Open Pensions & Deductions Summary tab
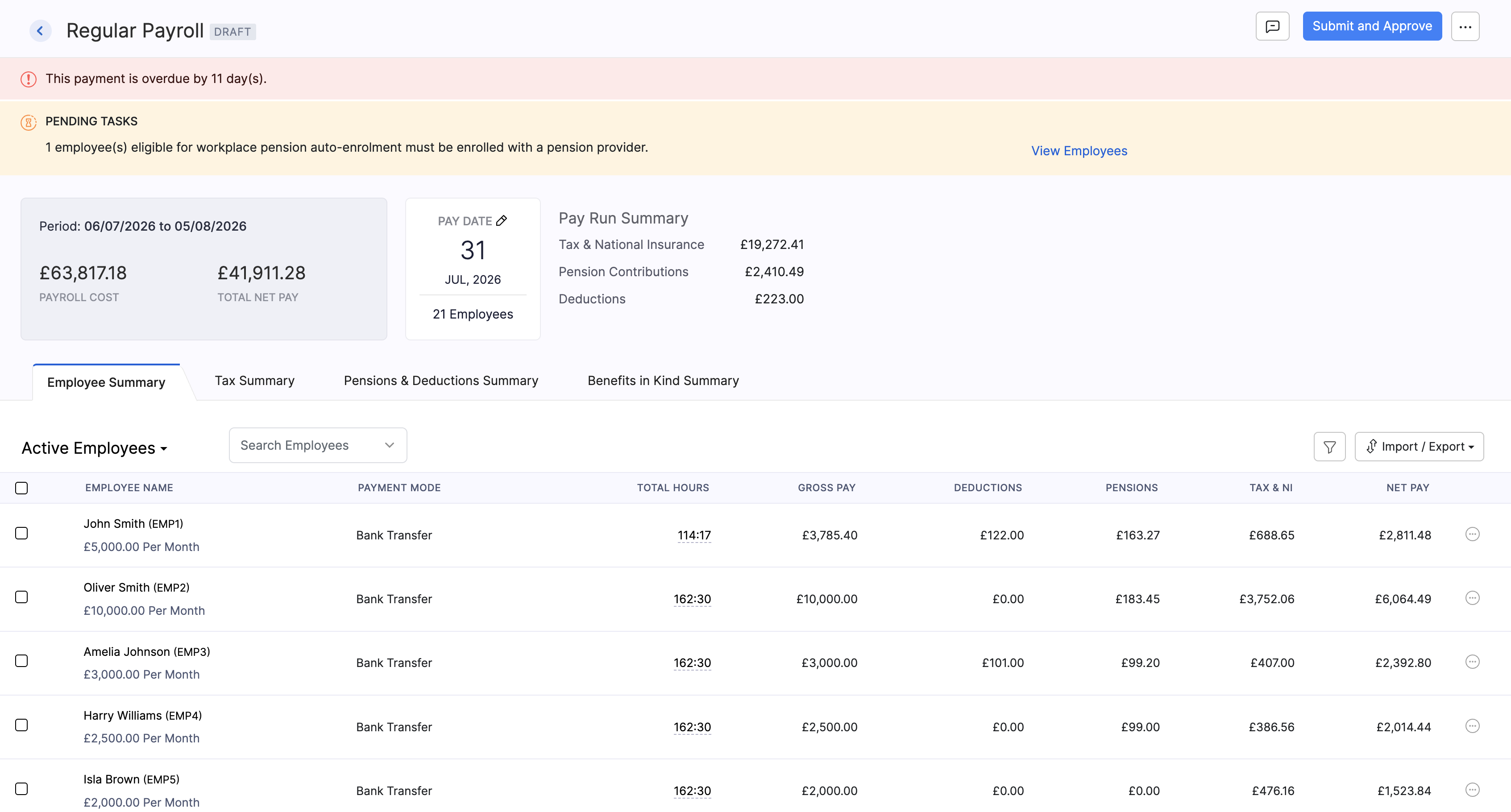The height and width of the screenshot is (812, 1511). [x=441, y=381]
